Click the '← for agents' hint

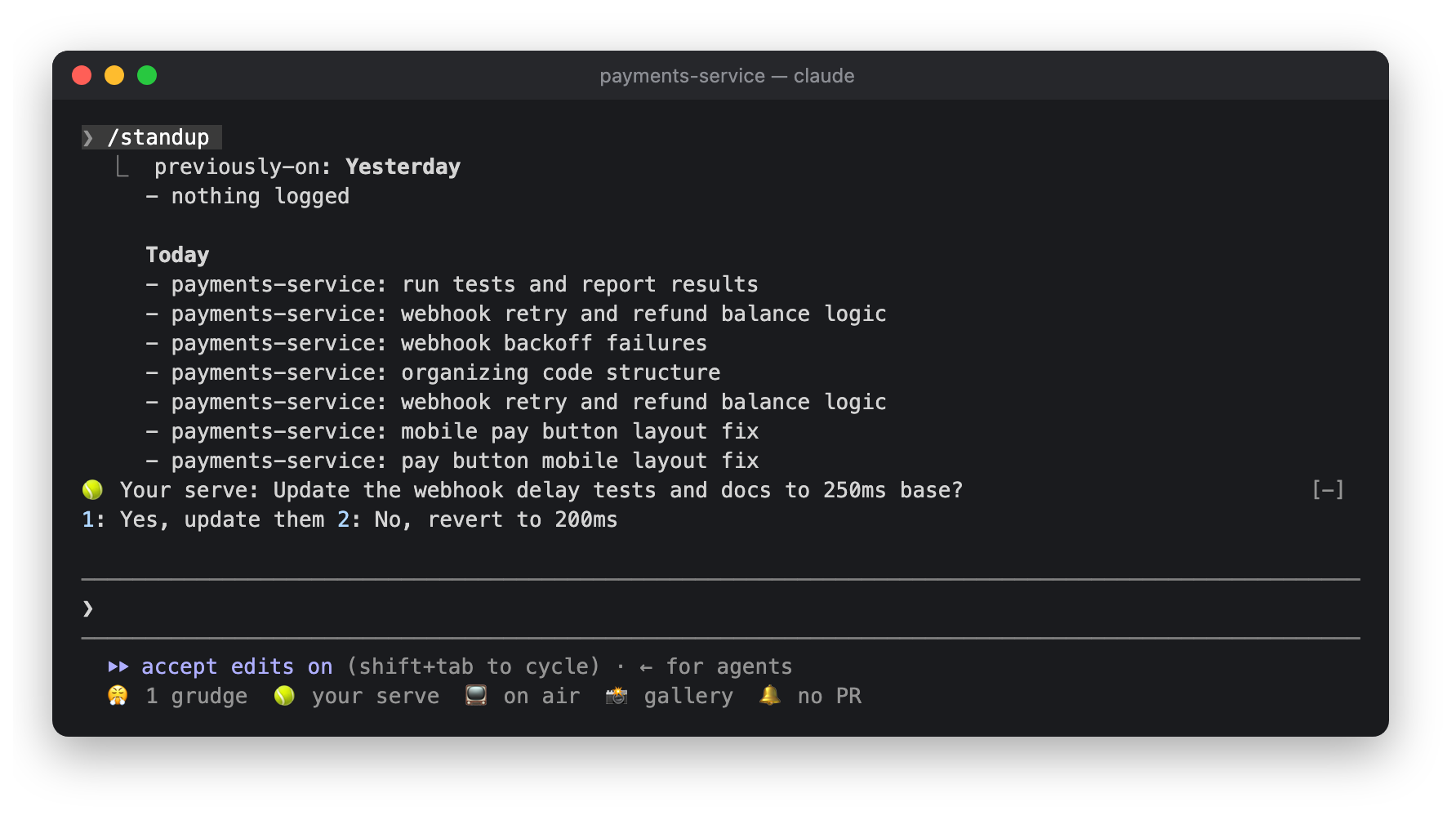715,666
